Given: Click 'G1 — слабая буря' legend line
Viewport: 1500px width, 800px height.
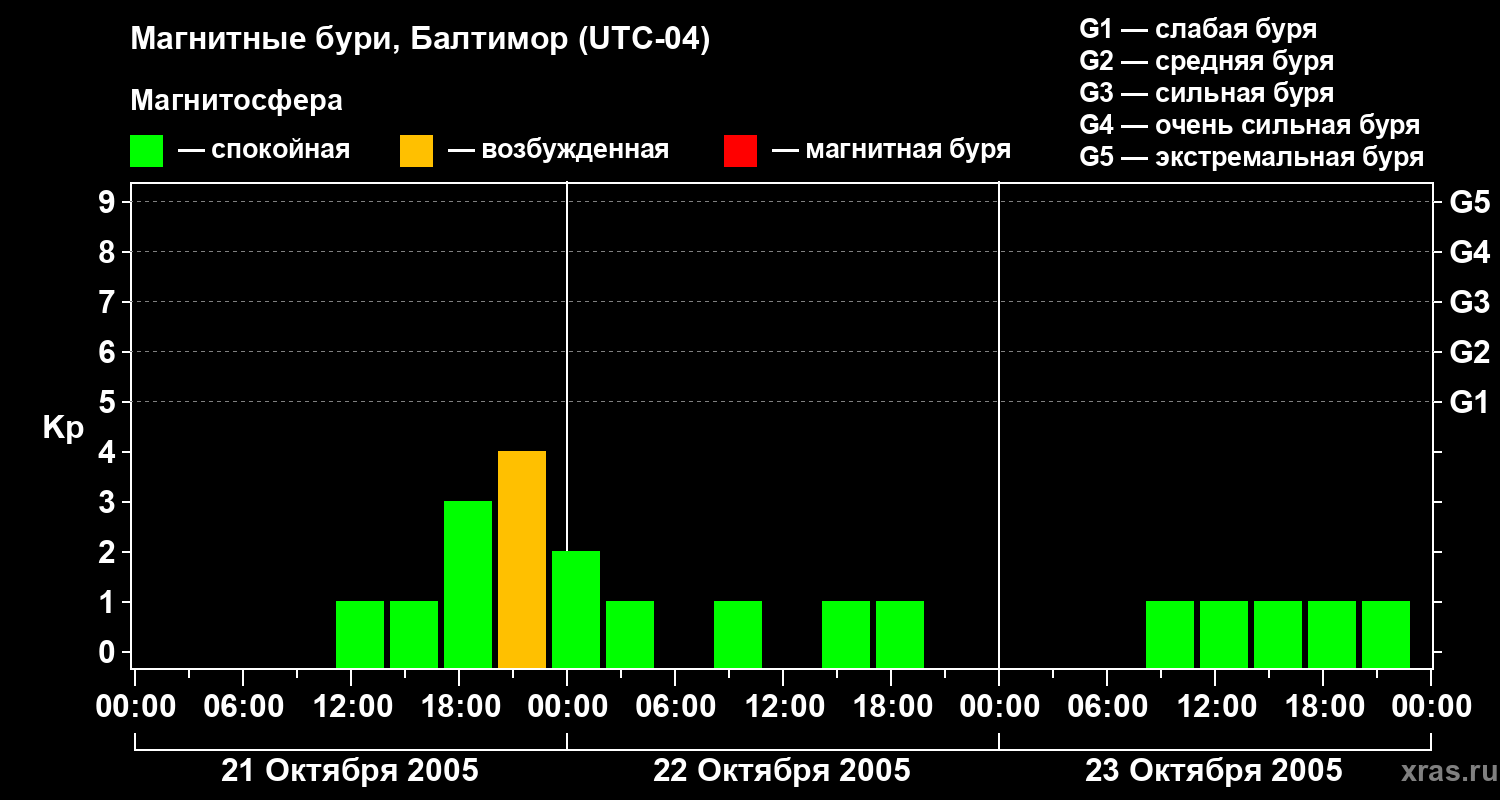Looking at the screenshot, I should point(1198,29).
